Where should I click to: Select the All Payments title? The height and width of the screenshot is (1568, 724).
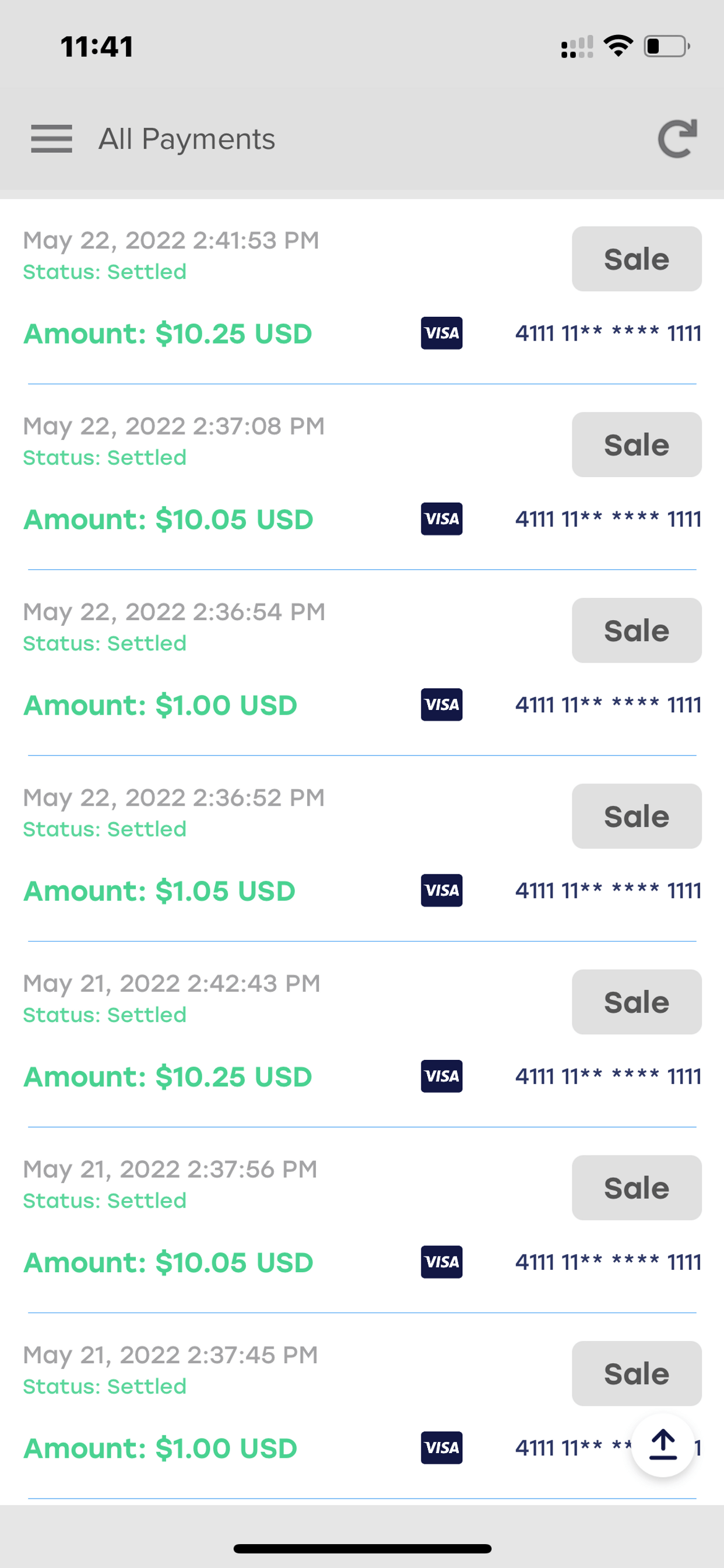point(187,139)
